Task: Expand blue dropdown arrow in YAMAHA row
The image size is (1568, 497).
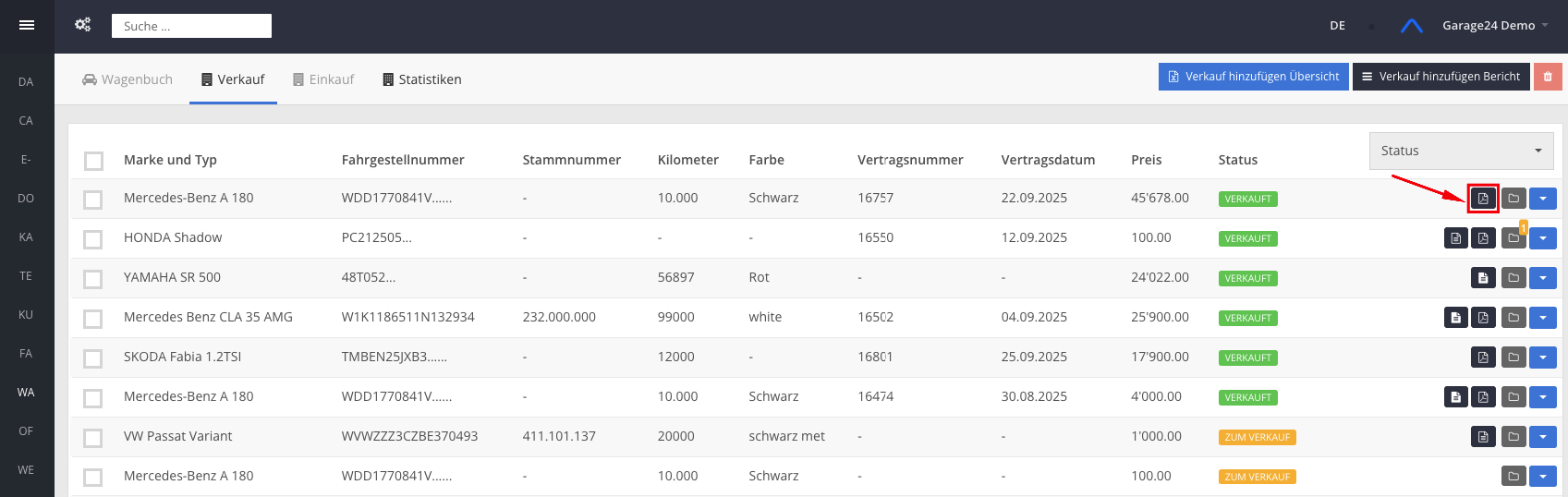Action: click(1542, 278)
